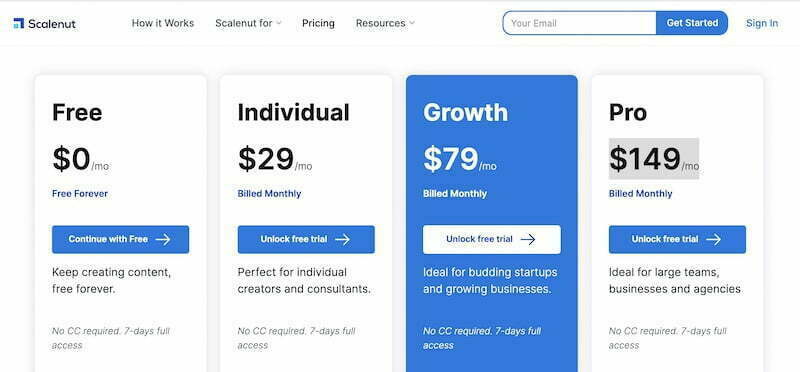Screen dimensions: 800x372
Task: Focus the Your Email input field
Action: click(x=580, y=23)
